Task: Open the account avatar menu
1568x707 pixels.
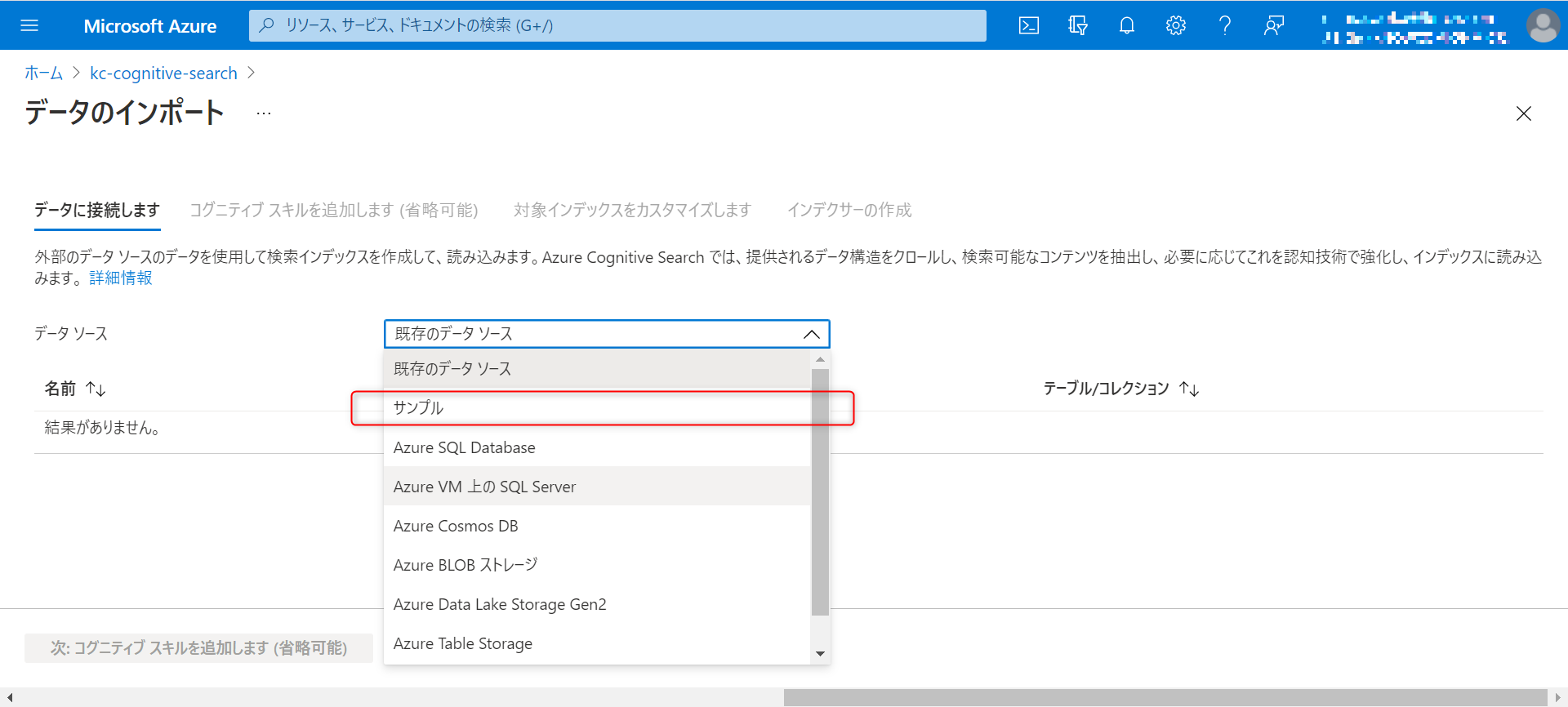Action: (x=1543, y=25)
